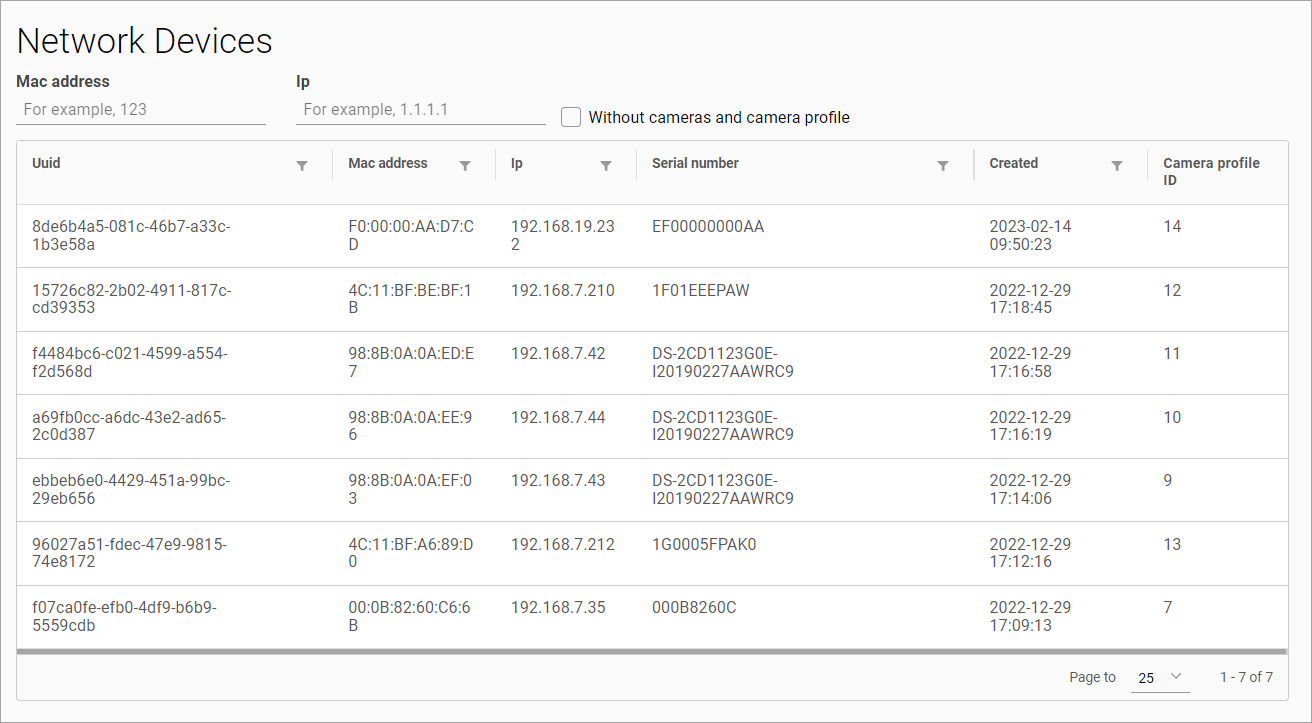
Task: Focus the Ip filter input field
Action: 421,109
